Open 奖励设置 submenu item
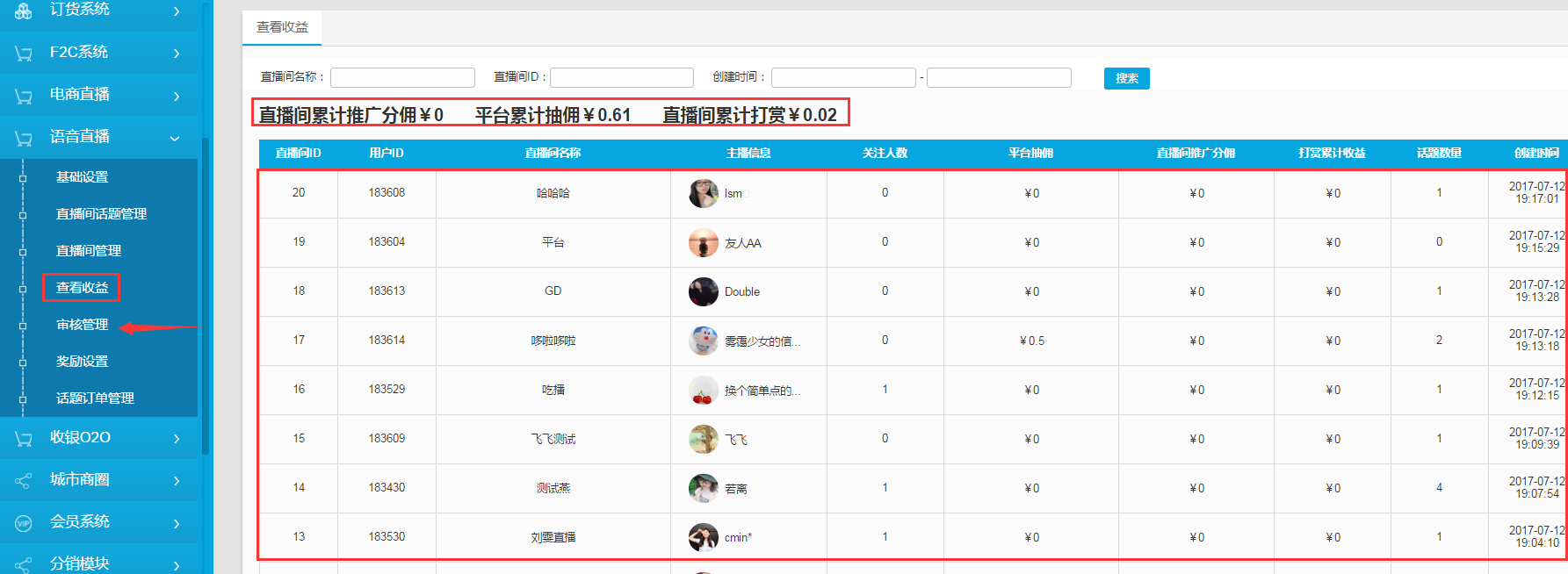The width and height of the screenshot is (1568, 574). (x=83, y=362)
